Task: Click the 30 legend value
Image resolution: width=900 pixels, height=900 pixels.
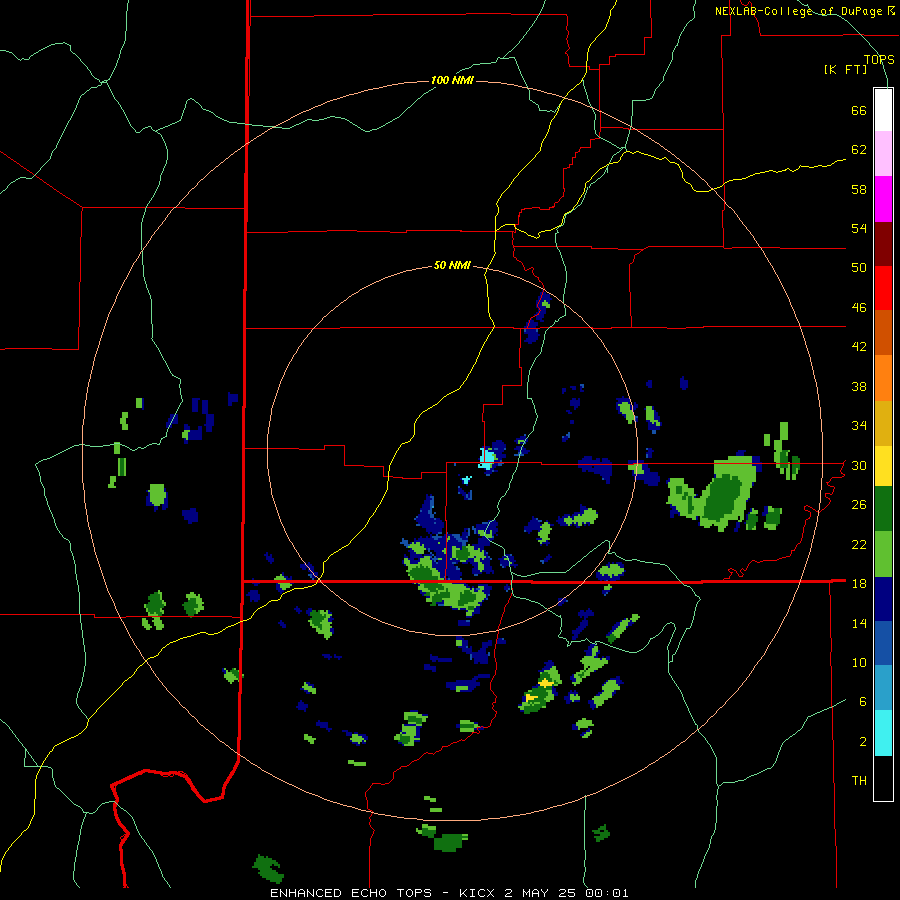Action: pyautogui.click(x=859, y=465)
